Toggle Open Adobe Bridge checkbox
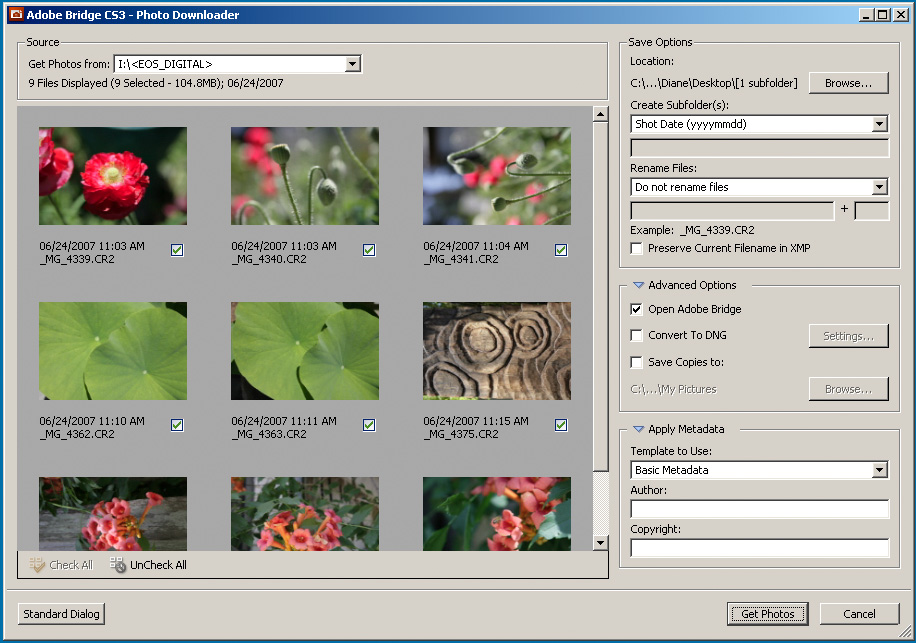The width and height of the screenshot is (916, 643). tap(637, 310)
